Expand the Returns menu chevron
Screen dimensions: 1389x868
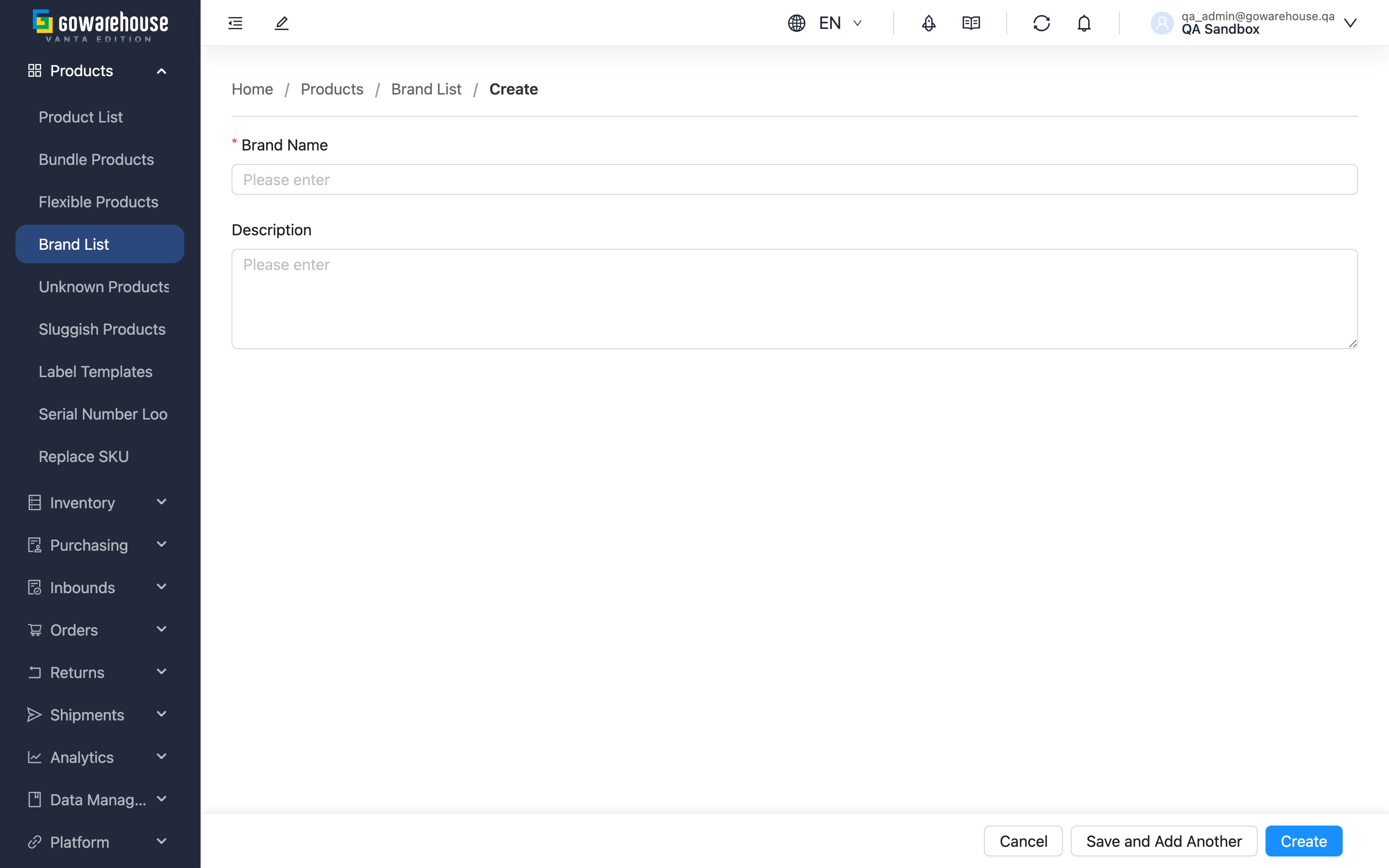(162, 672)
